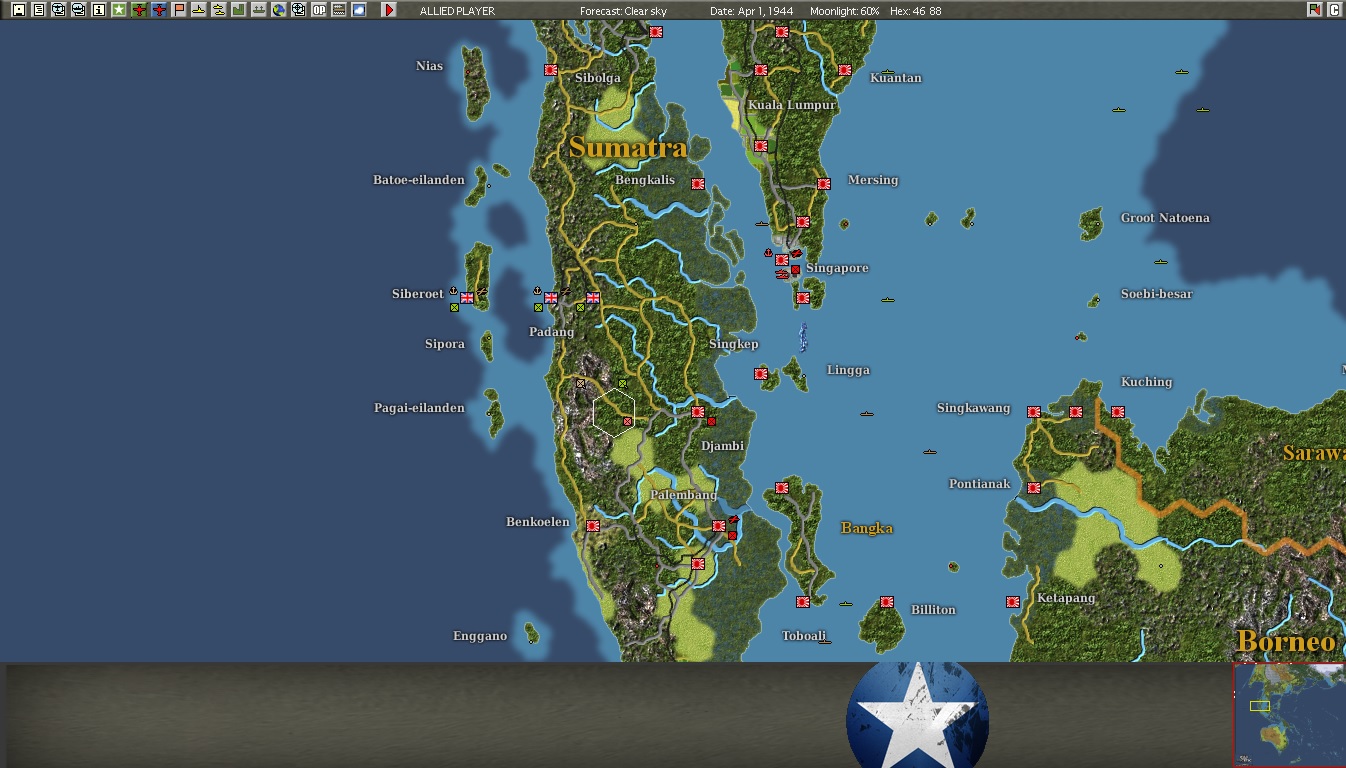Click the "Palembang" city label
1346x768 pixels.
pos(684,495)
